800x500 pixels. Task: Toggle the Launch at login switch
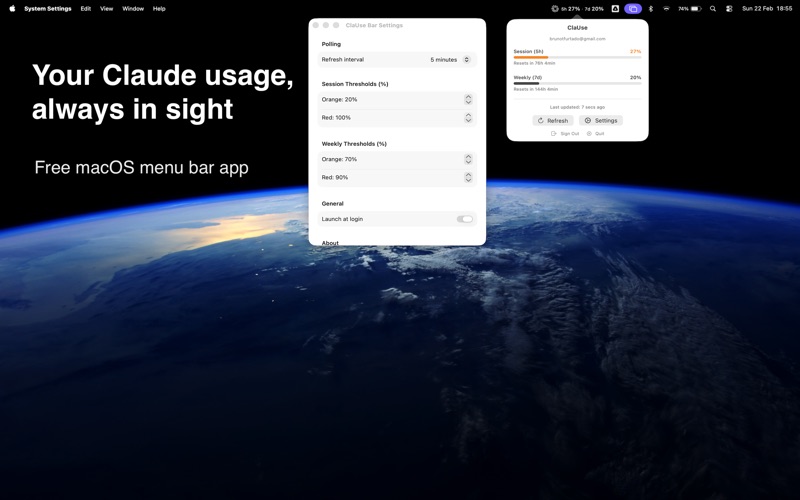464,219
